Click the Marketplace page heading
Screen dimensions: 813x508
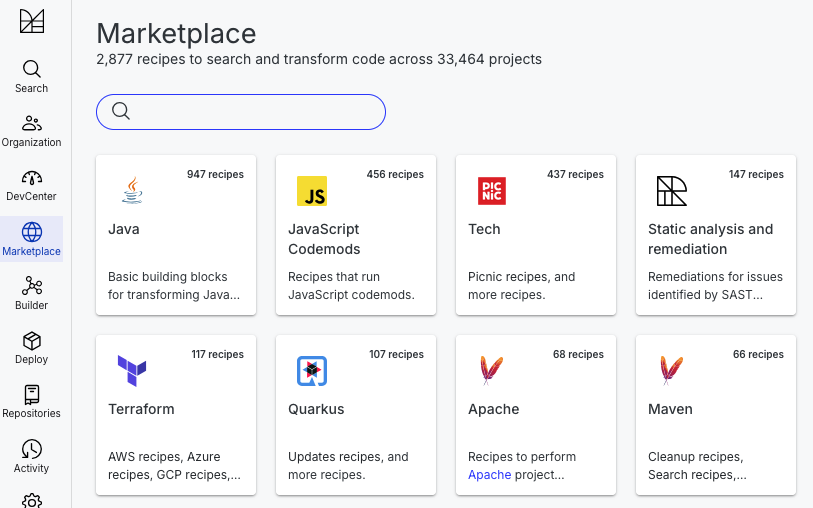[176, 34]
